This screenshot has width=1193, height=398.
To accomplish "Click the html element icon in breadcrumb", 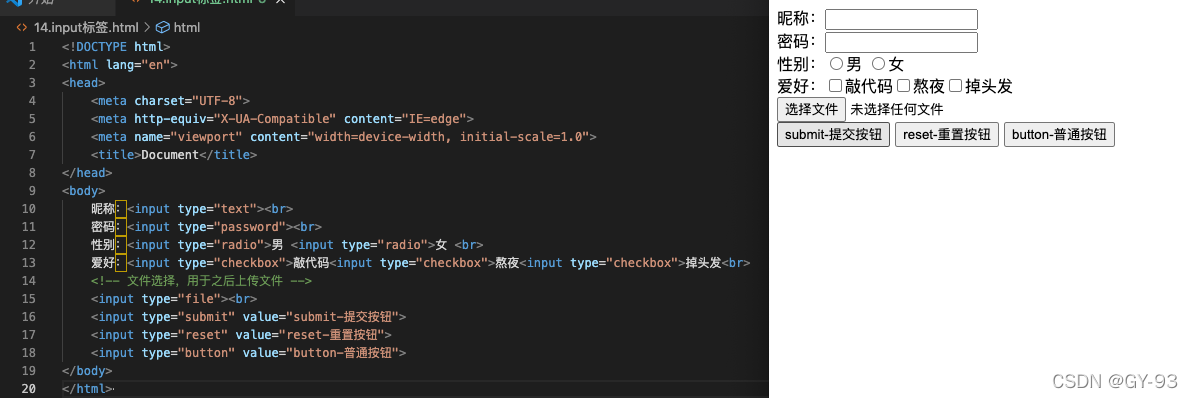I will coord(162,27).
